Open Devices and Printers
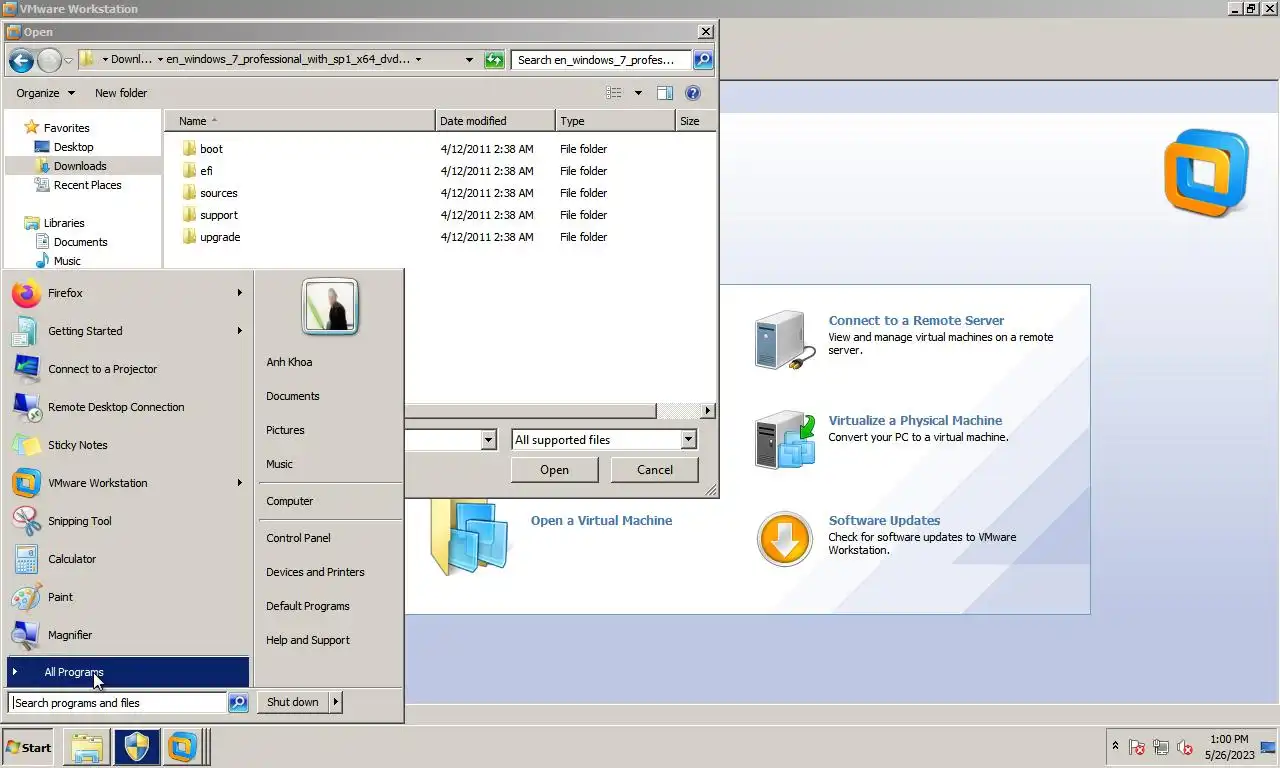 pyautogui.click(x=315, y=572)
